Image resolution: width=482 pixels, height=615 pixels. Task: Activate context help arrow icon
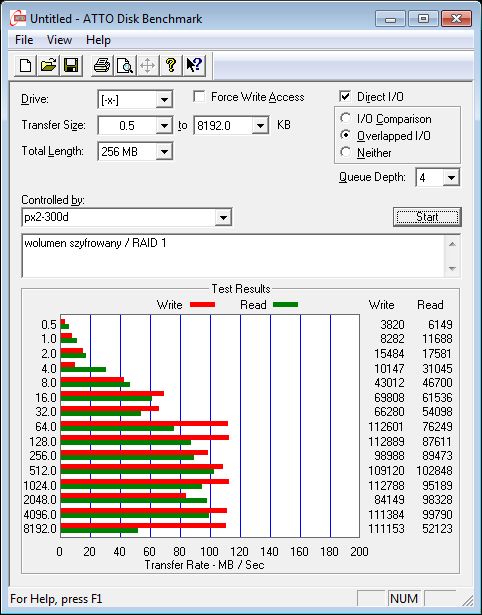tap(194, 65)
